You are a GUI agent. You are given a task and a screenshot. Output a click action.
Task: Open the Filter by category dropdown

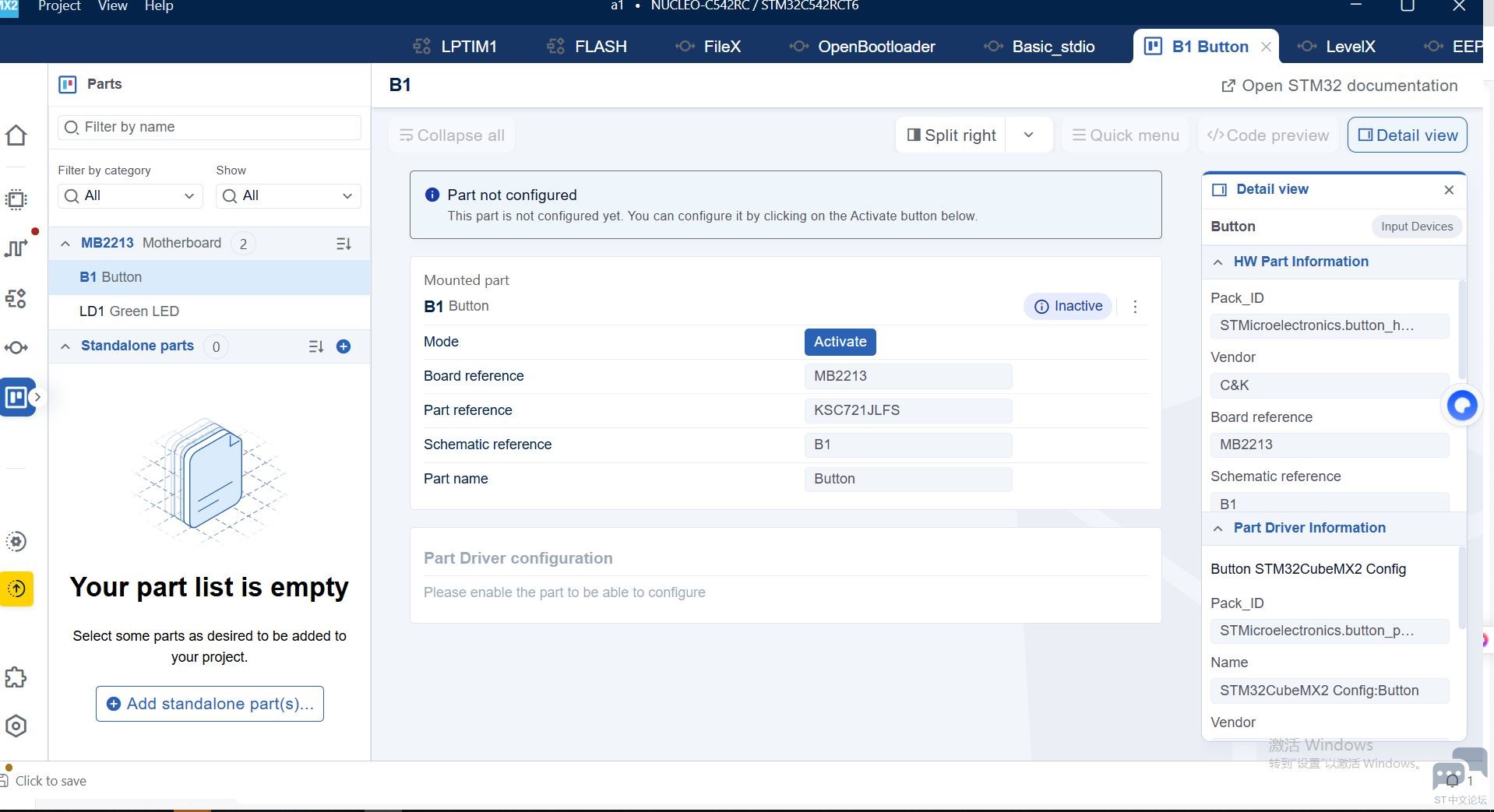130,196
